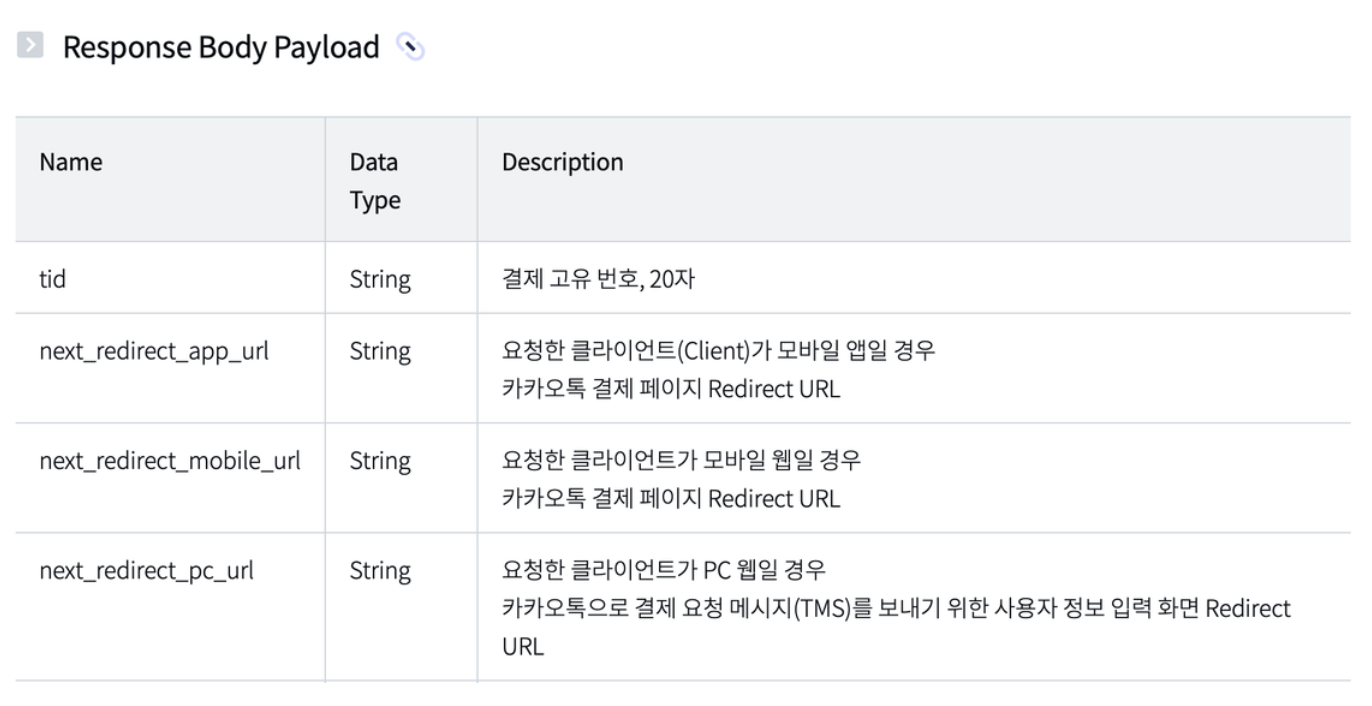Click the 'PC' text in last row description
Image resolution: width=1372 pixels, height=706 pixels.
[x=718, y=571]
